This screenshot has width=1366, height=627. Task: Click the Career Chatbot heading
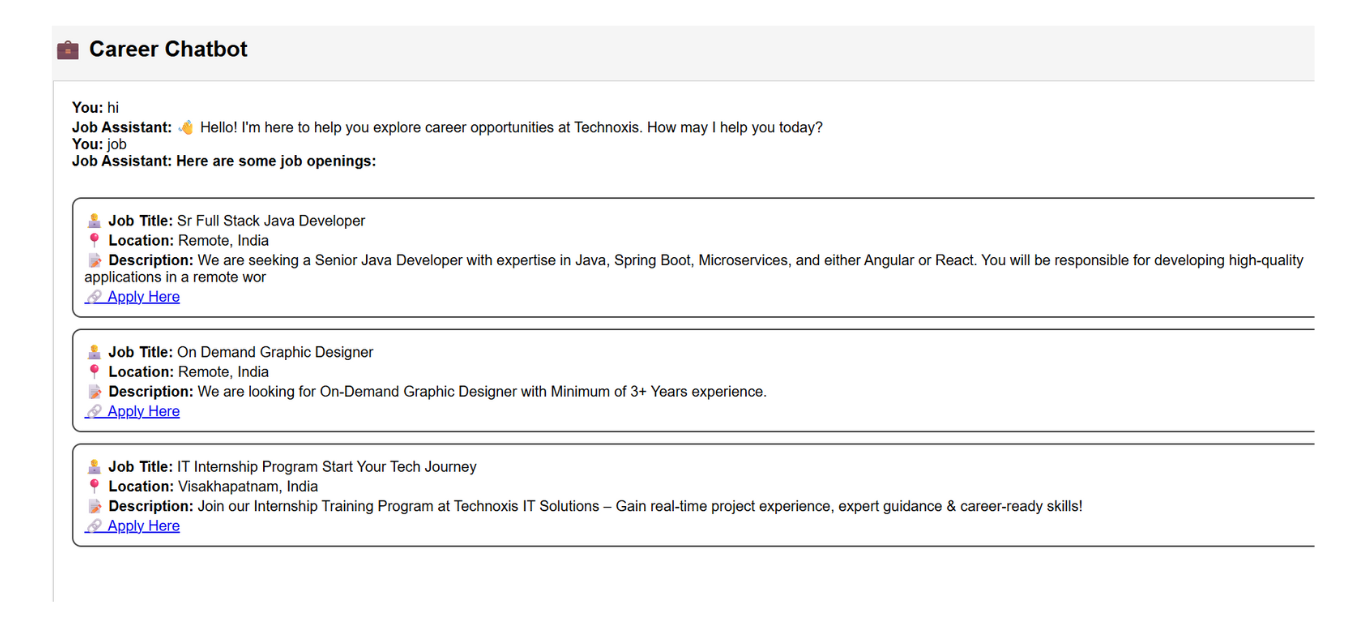[168, 50]
